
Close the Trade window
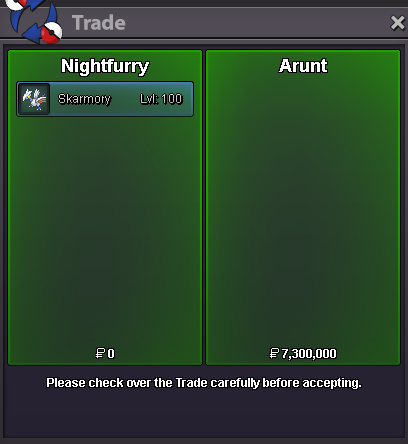tap(398, 23)
